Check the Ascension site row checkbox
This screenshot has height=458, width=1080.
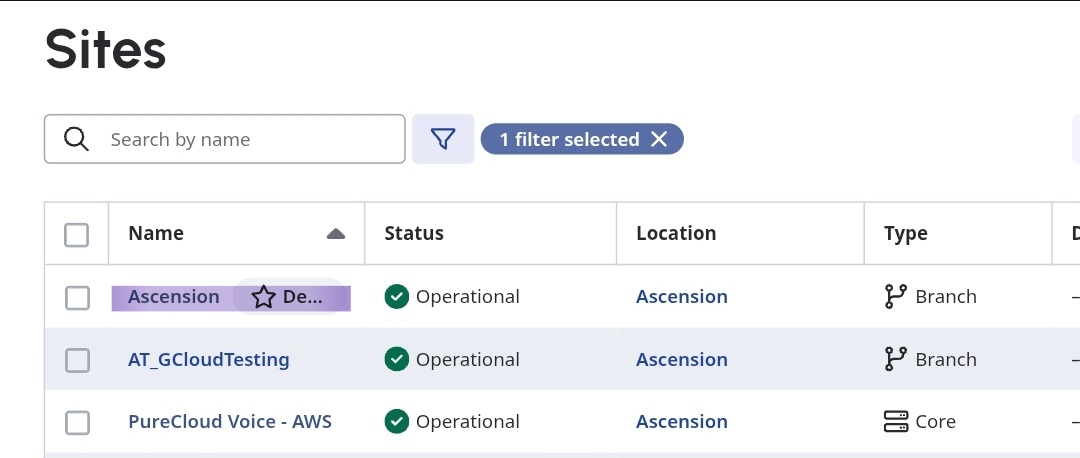(x=77, y=297)
